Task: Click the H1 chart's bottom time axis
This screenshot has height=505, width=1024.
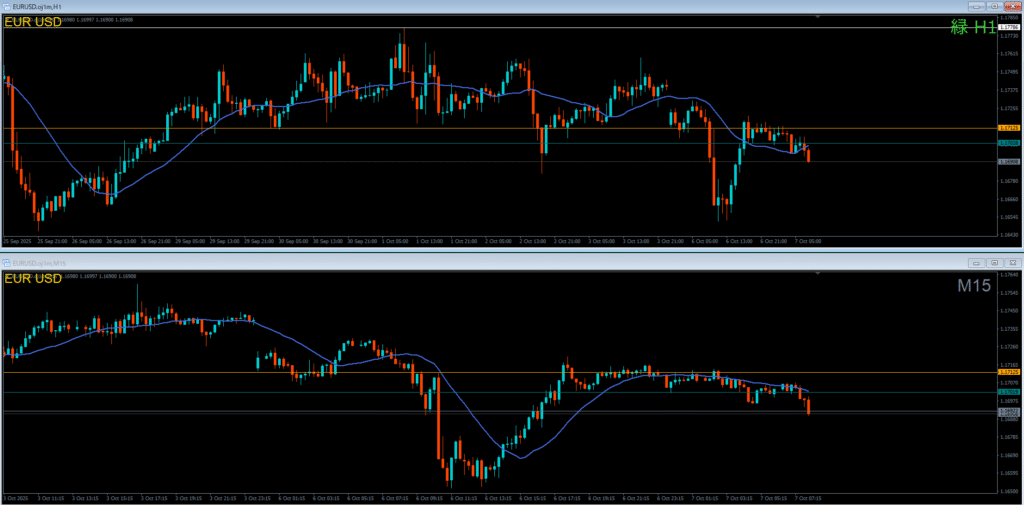Action: (400, 241)
